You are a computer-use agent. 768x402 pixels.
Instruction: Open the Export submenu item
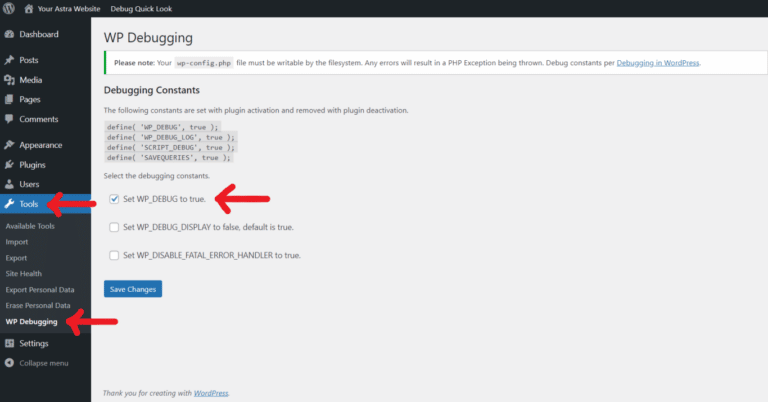coord(16,258)
